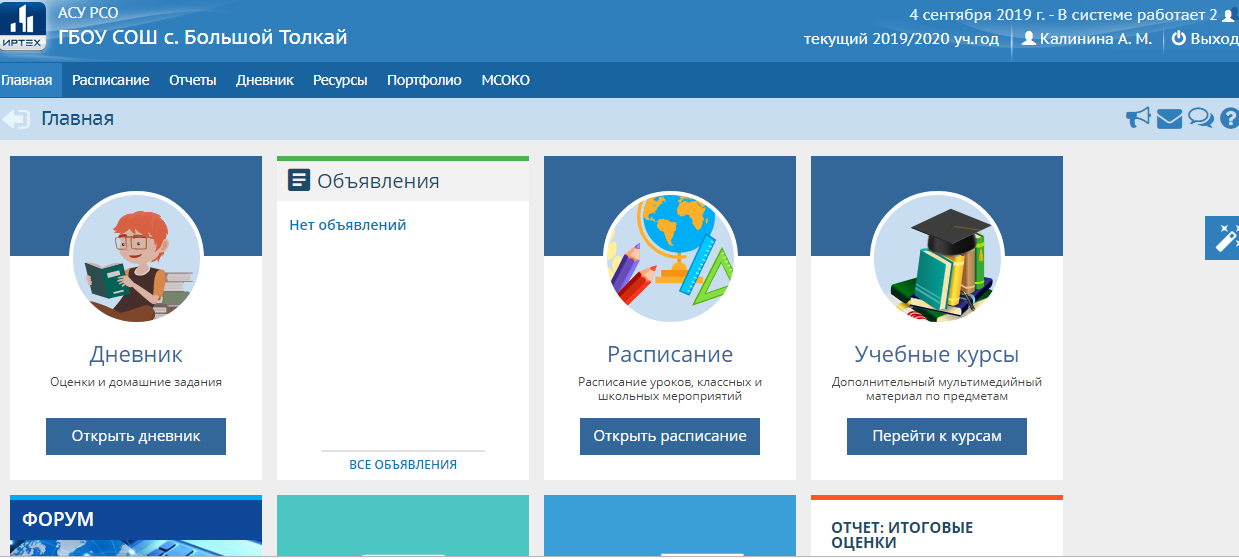Open the Отчеты menu
This screenshot has height=559, width=1239.
click(x=193, y=80)
